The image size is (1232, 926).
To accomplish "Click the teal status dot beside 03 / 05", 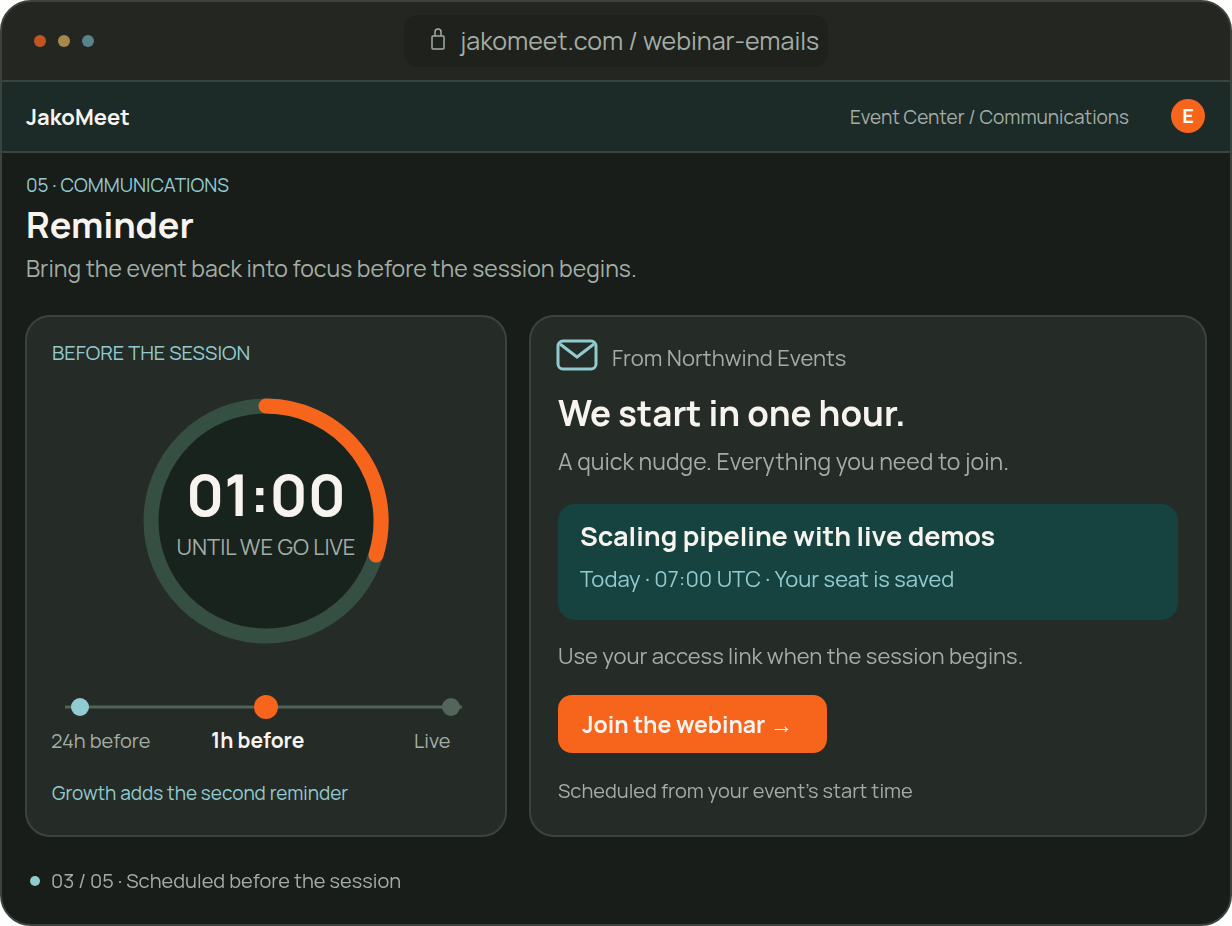I will click(x=35, y=881).
